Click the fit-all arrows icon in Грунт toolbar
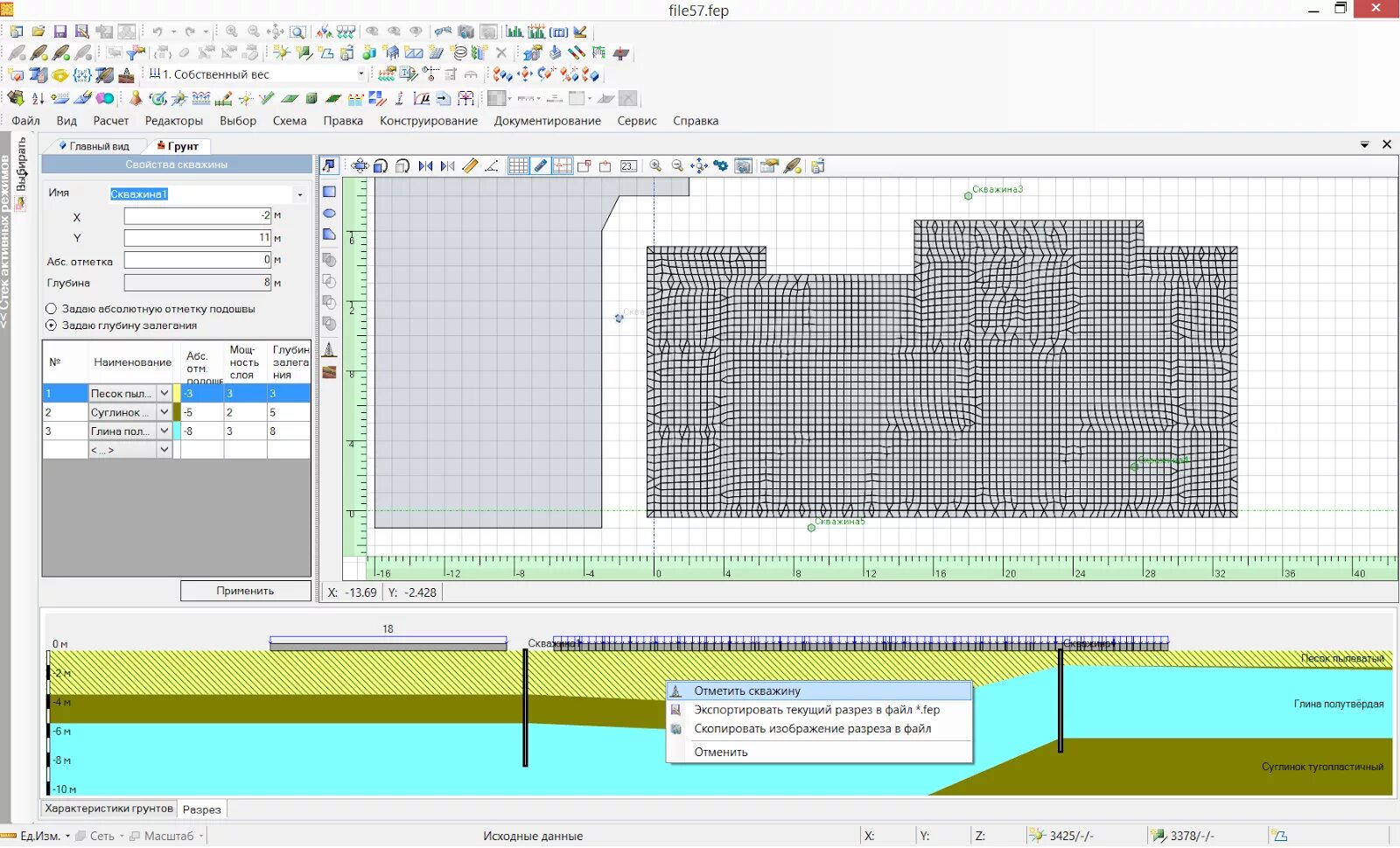 pyautogui.click(x=699, y=166)
